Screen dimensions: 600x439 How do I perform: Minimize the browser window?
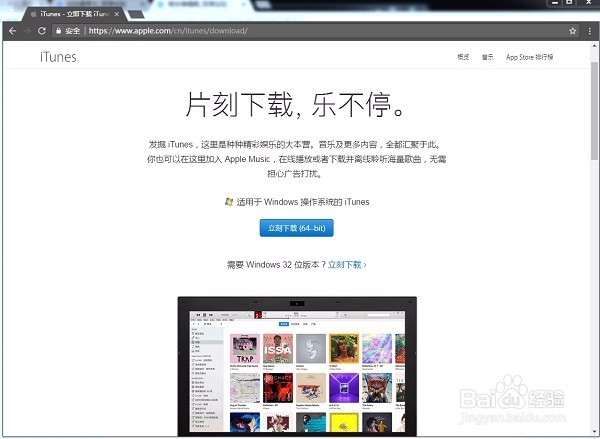554,3
